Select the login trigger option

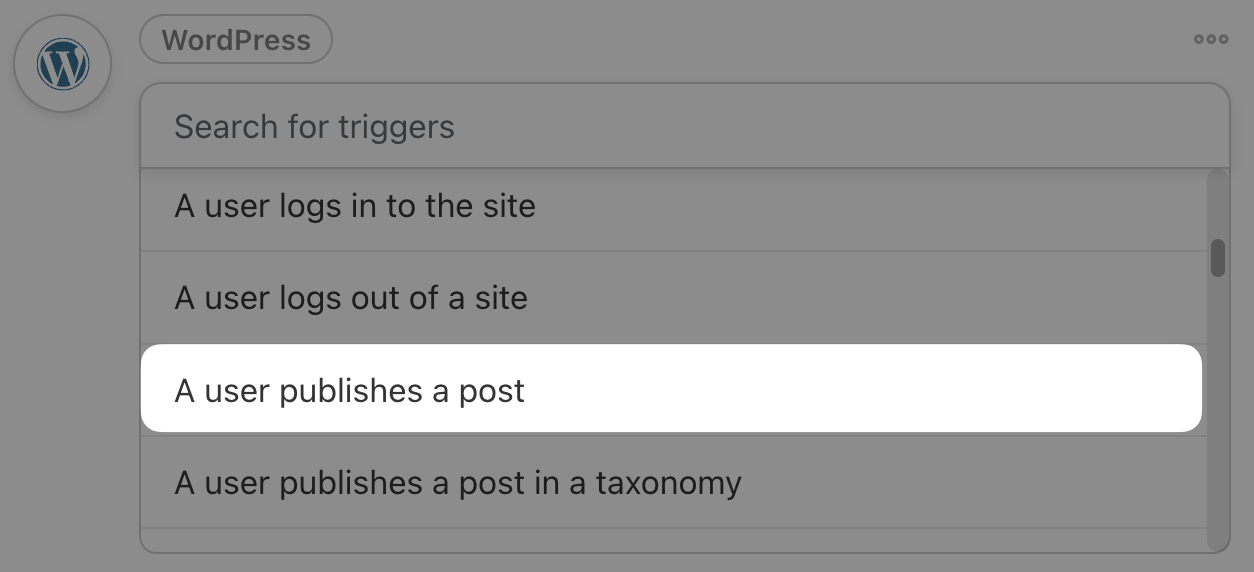[673, 206]
